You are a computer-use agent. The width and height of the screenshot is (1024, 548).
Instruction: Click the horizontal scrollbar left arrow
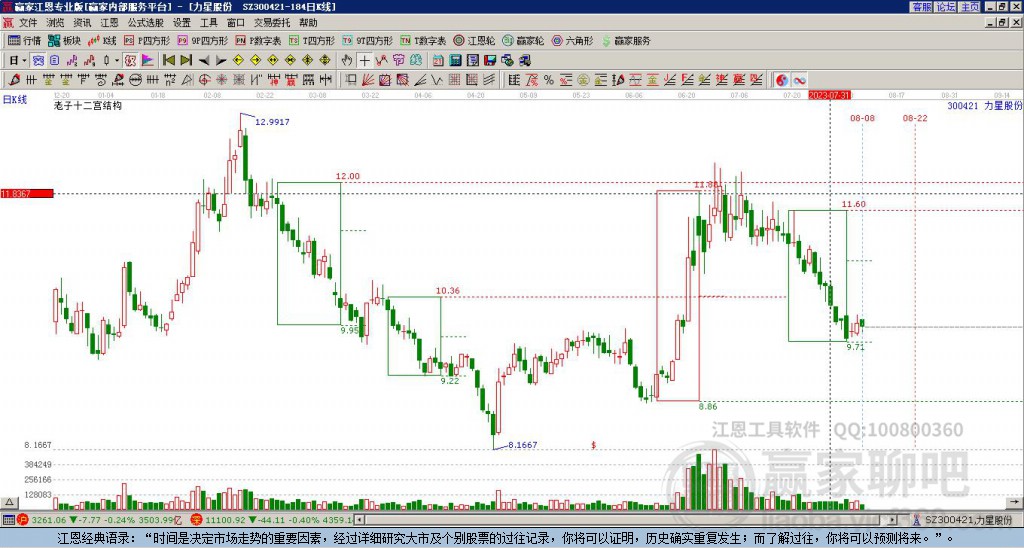pyautogui.click(x=360, y=520)
